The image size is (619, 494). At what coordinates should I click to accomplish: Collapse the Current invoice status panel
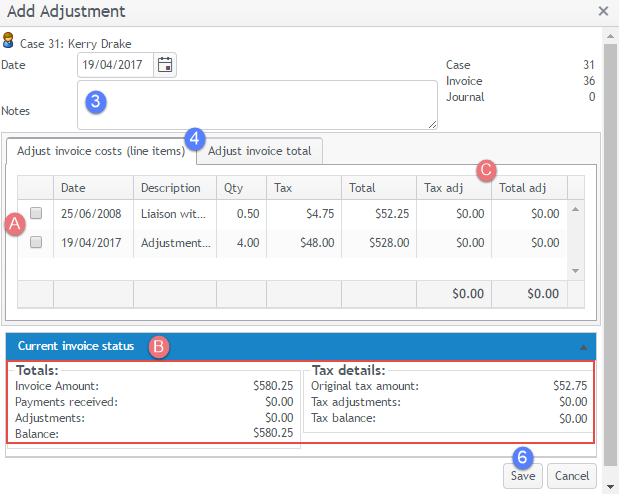click(583, 346)
